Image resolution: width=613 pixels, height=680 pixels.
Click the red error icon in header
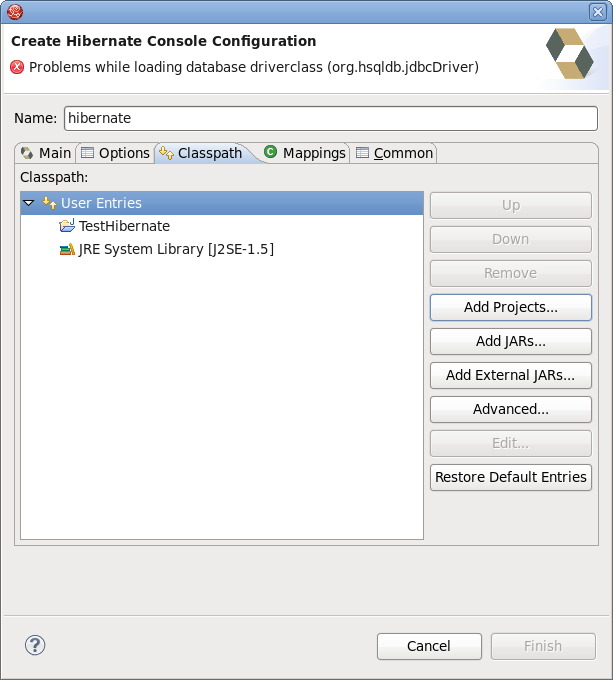pos(17,67)
